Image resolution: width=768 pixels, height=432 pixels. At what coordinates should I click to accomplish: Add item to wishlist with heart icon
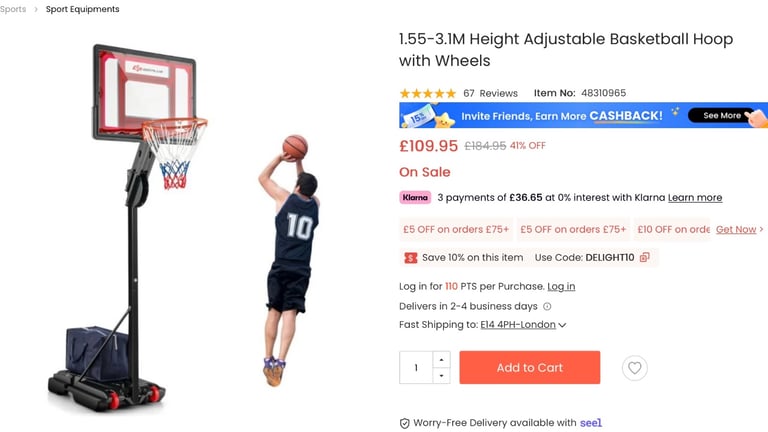point(634,368)
